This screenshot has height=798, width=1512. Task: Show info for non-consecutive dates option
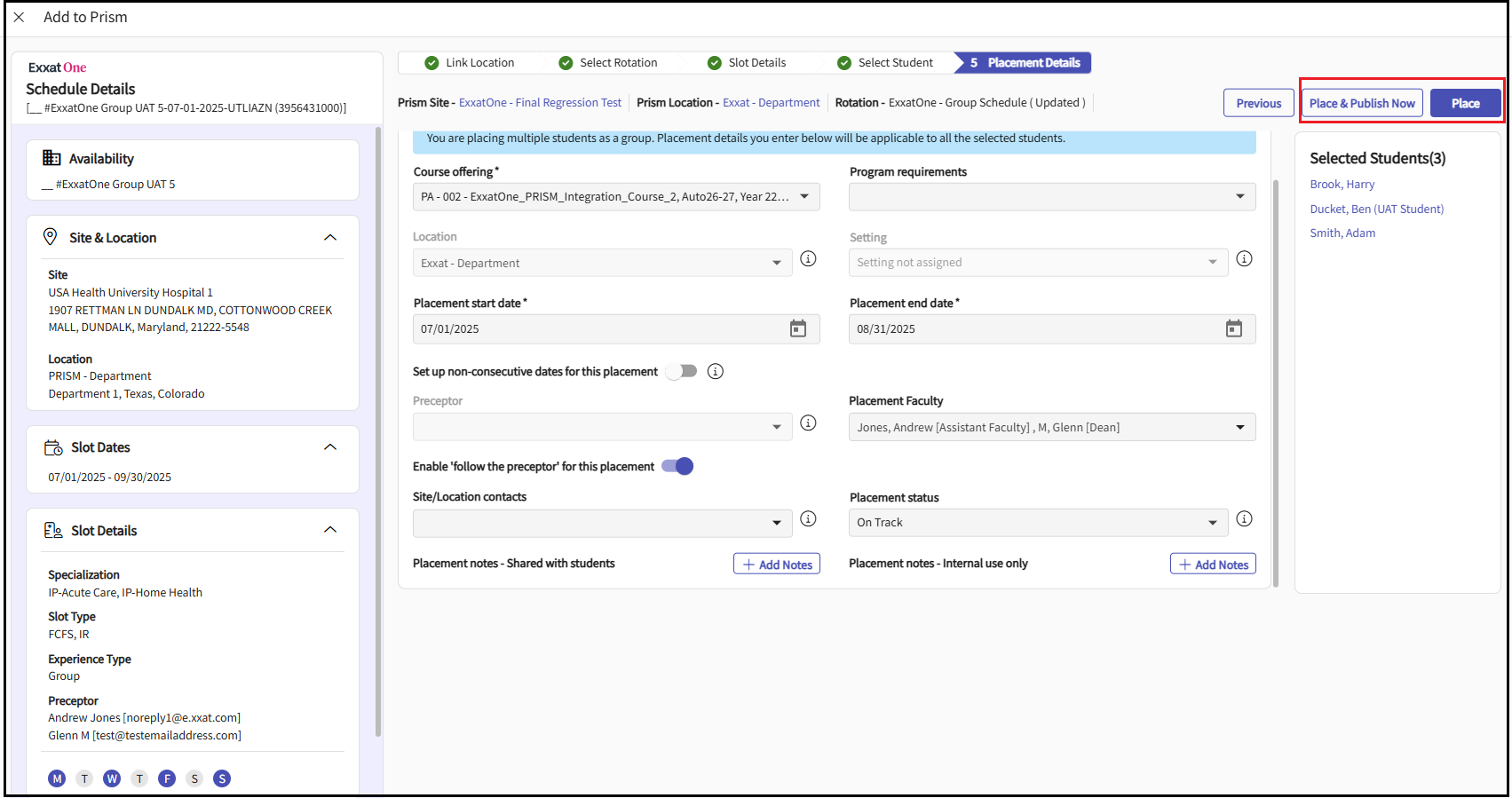tap(716, 372)
